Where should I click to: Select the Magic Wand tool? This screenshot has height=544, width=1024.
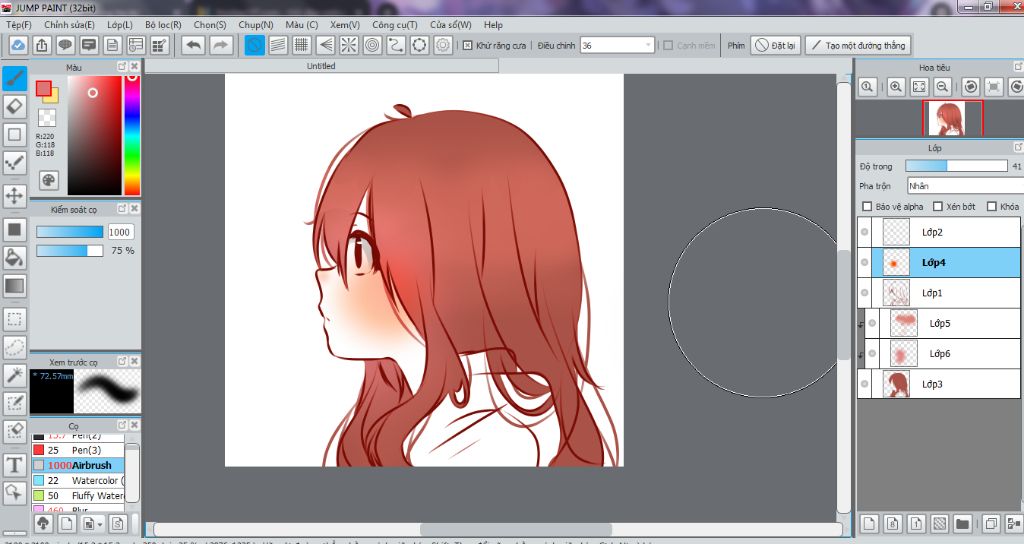[14, 376]
